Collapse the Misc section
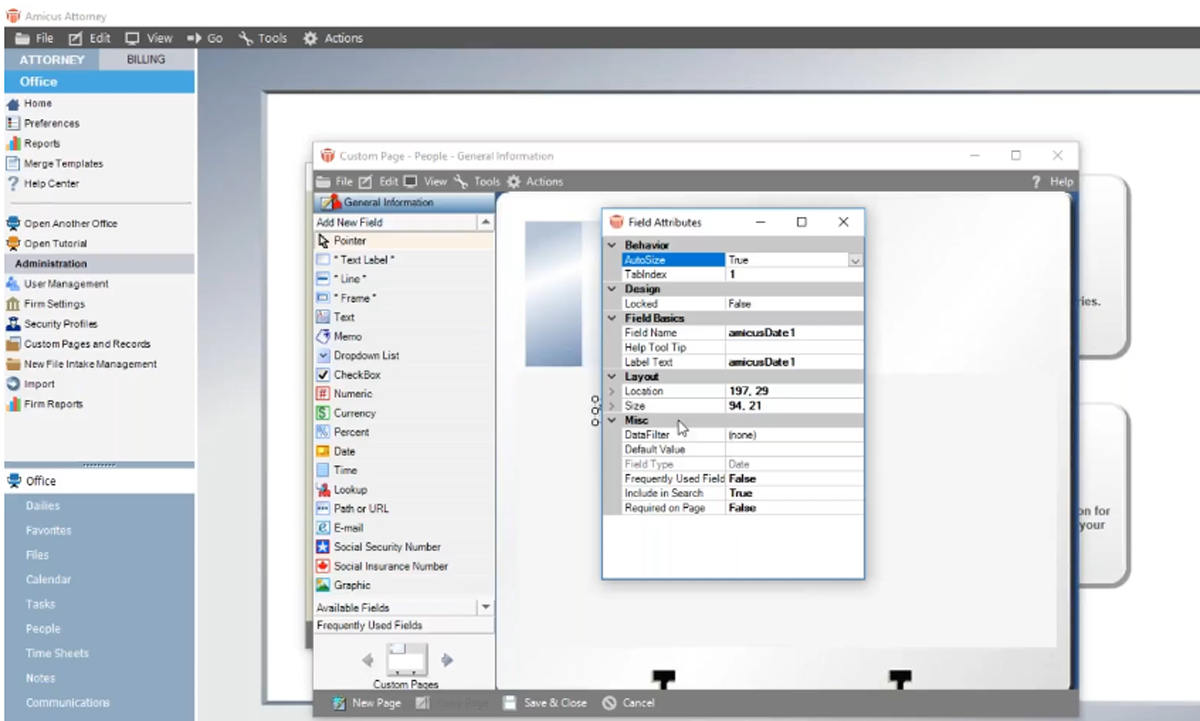1200x721 pixels. pos(612,420)
